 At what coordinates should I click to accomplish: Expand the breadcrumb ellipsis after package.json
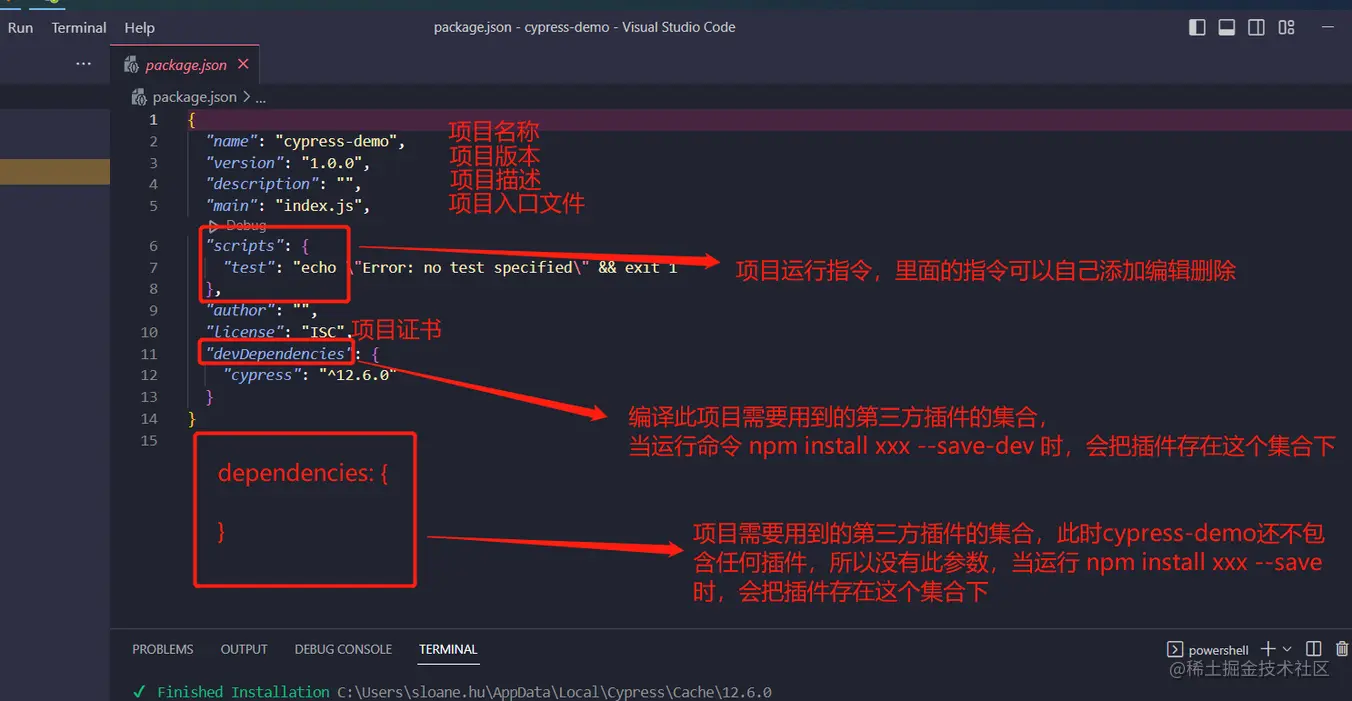pyautogui.click(x=261, y=97)
